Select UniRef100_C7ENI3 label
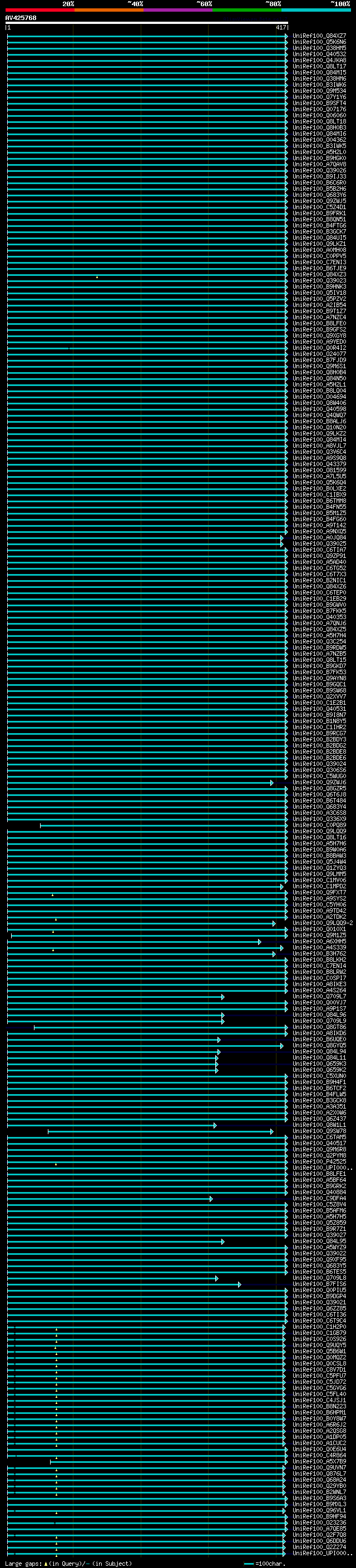 pyautogui.click(x=319, y=263)
